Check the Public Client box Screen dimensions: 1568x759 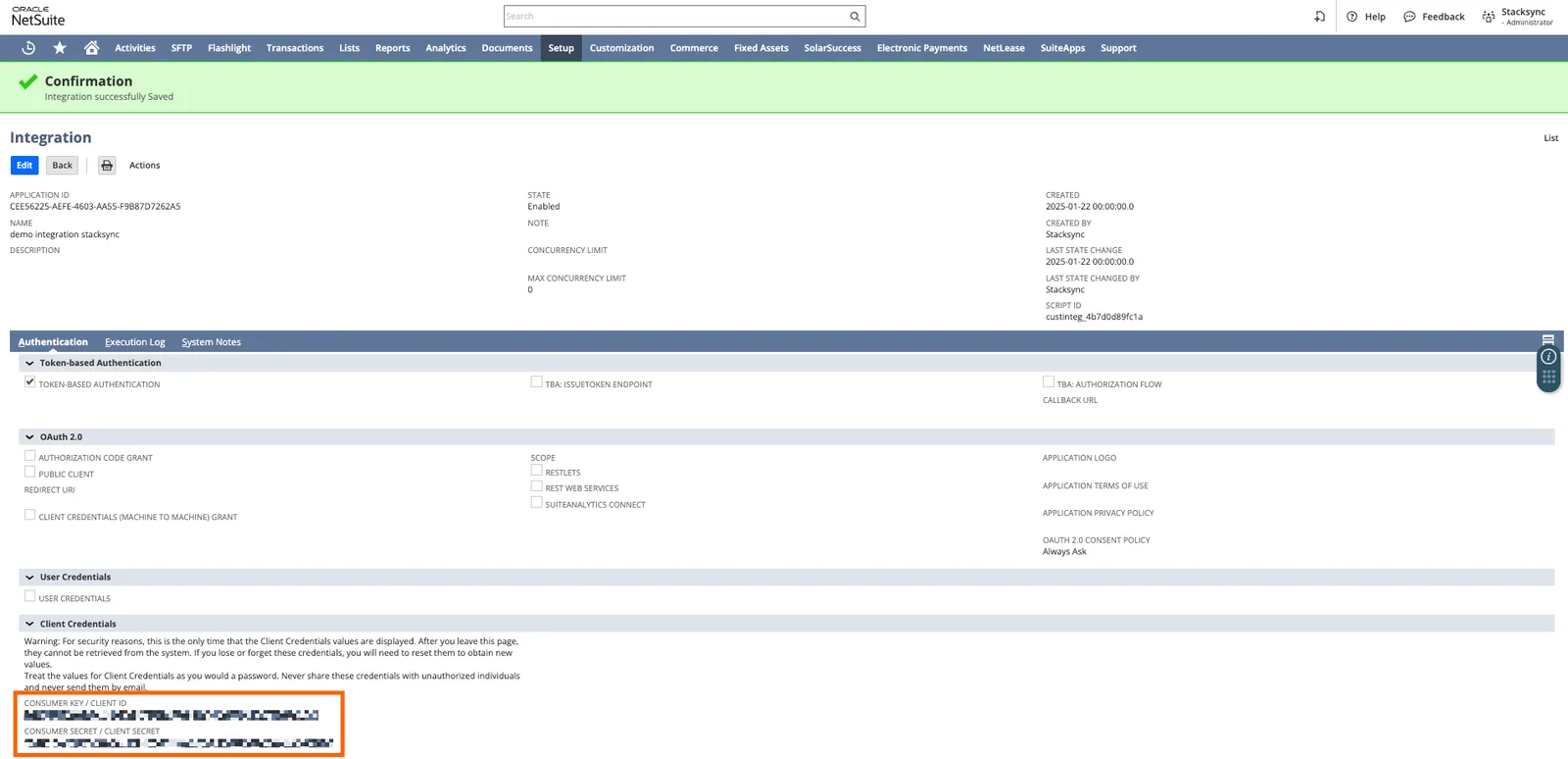click(x=29, y=472)
